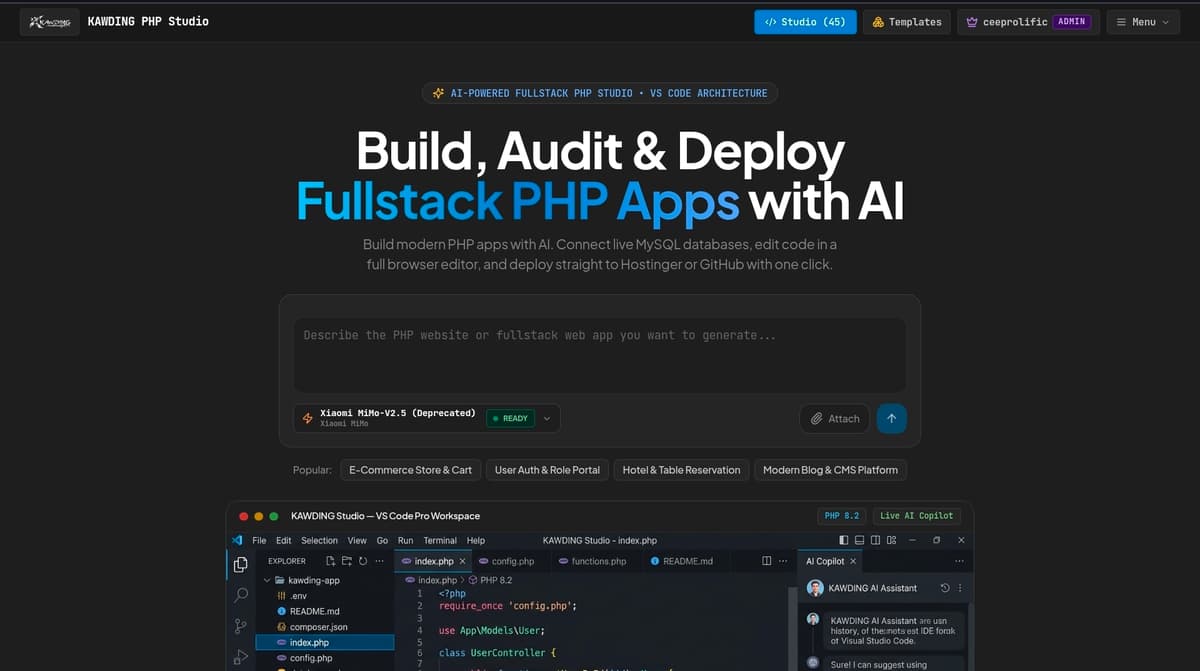The image size is (1200, 671).
Task: Select the AI Copilot panel tab
Action: click(x=831, y=561)
